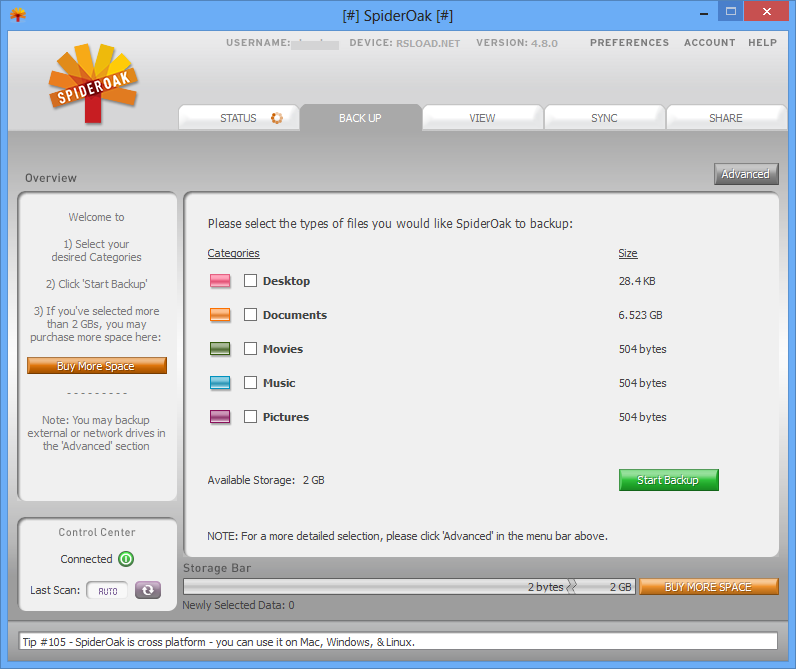Click the Newly Selected Data text
Viewport: 796px width, 669px height.
tap(238, 605)
